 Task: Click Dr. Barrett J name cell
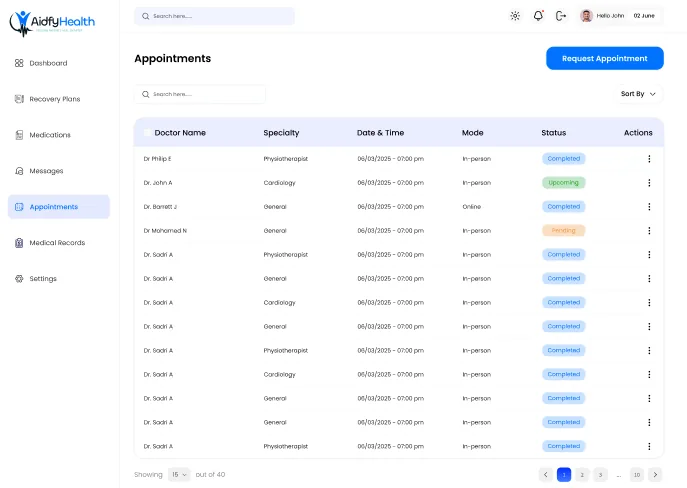click(x=160, y=206)
